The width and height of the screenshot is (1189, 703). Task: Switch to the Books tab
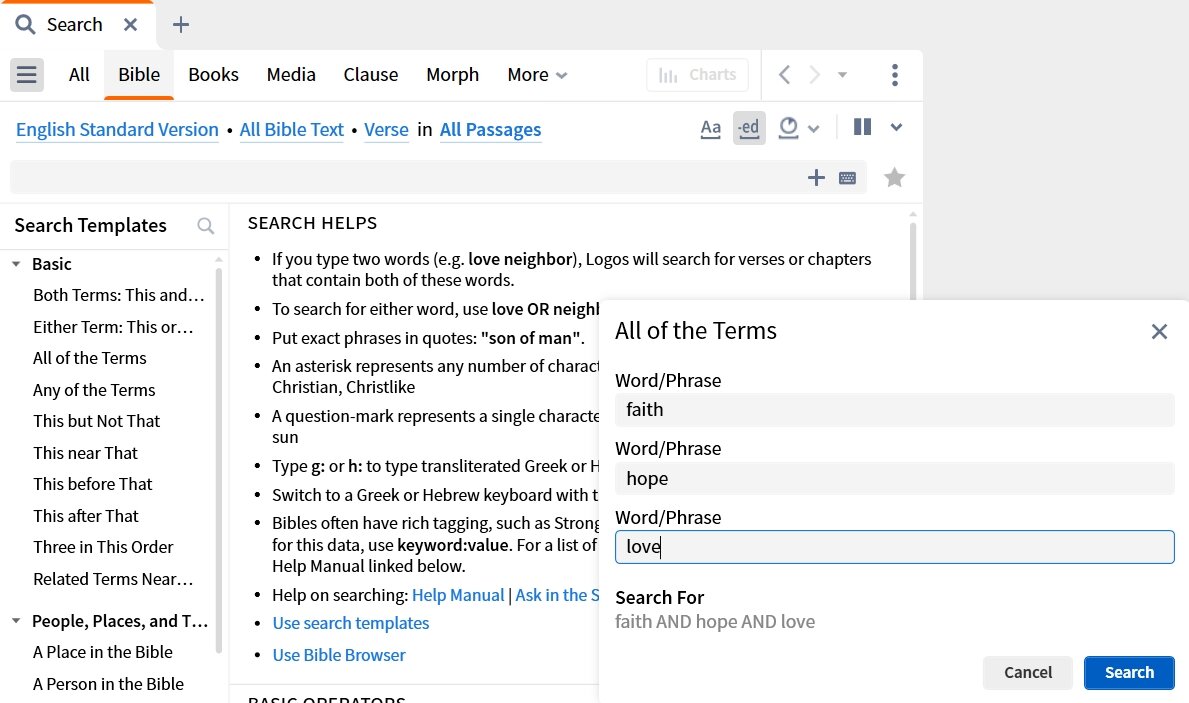pyautogui.click(x=213, y=74)
